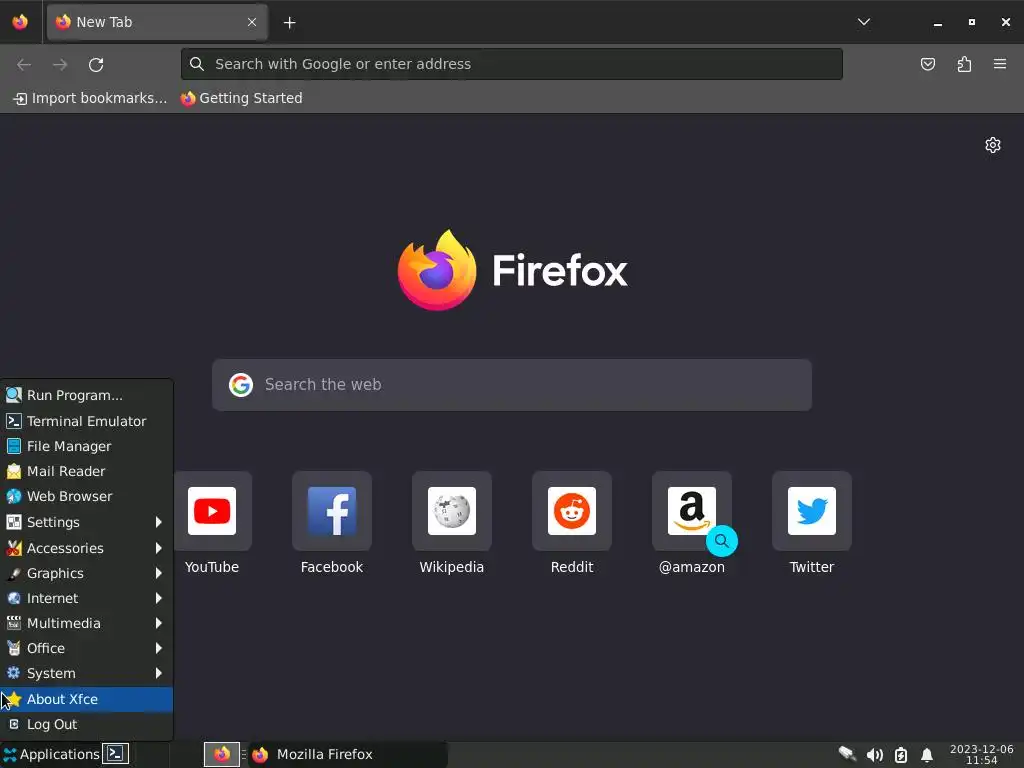The width and height of the screenshot is (1024, 768).
Task: Open new tab page personalize gear
Action: point(993,145)
